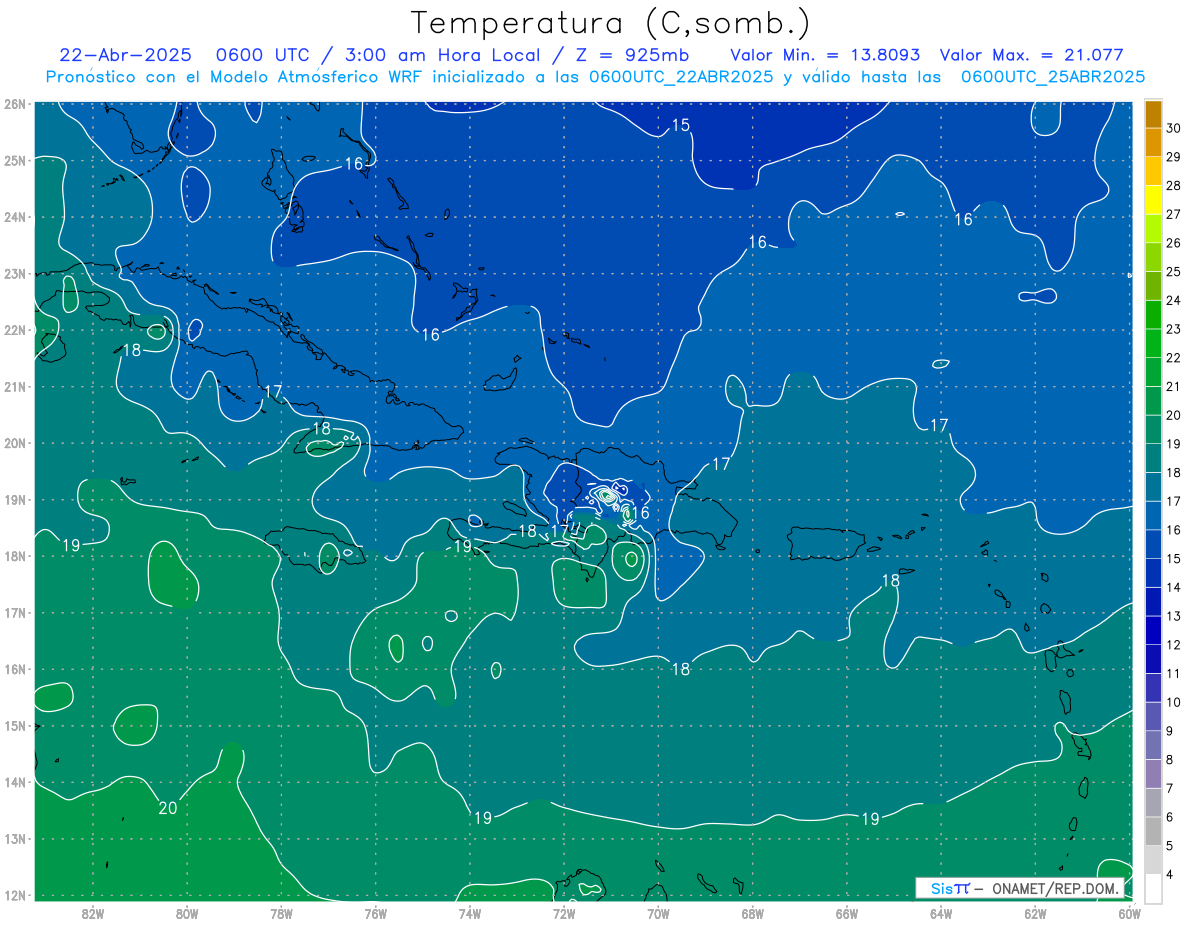Click the dark blue swatch between 12 and 13

point(1153,630)
